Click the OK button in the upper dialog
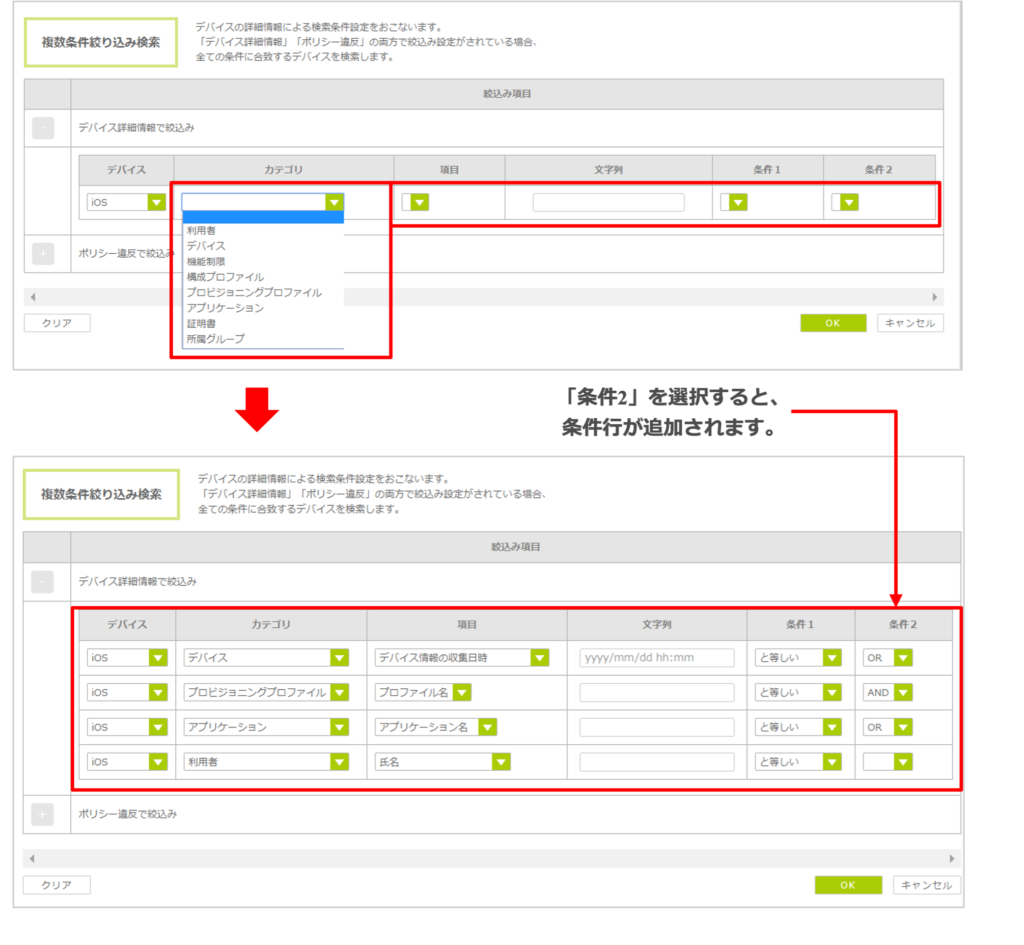The width and height of the screenshot is (1024, 945). coord(832,323)
